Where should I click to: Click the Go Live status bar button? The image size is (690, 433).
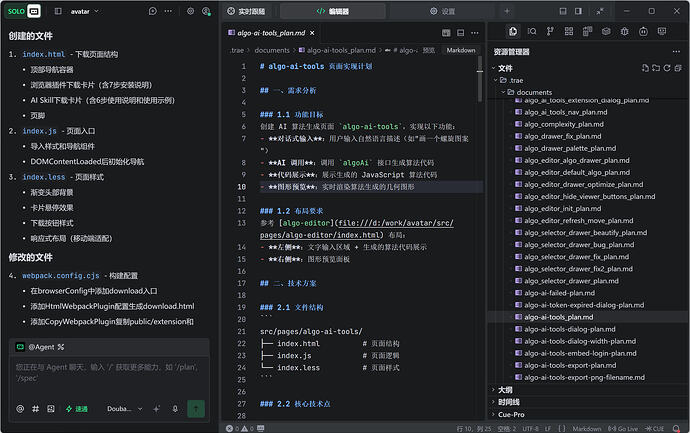point(623,428)
